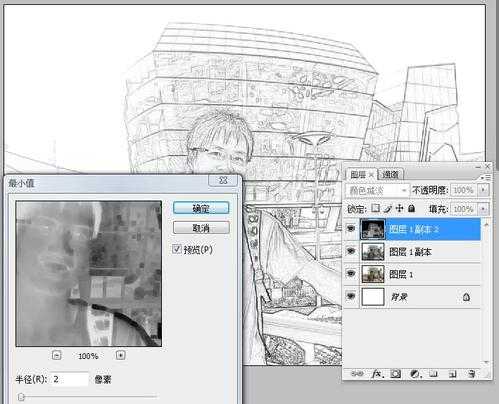Expand the 填充 fill arrow
Image resolution: width=499 pixels, height=404 pixels.
483,209
